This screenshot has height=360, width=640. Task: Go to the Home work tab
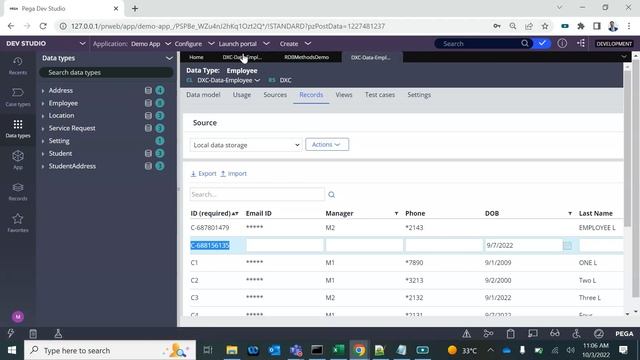(x=196, y=57)
